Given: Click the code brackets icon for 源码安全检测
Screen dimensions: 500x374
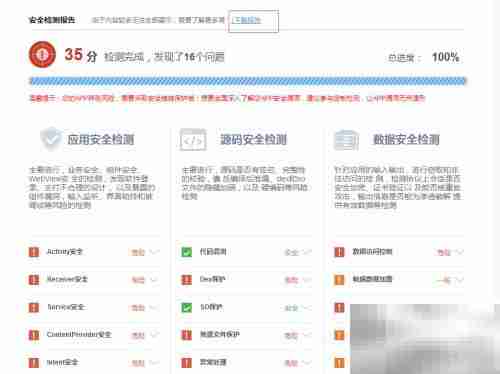Looking at the screenshot, I should [x=193, y=139].
